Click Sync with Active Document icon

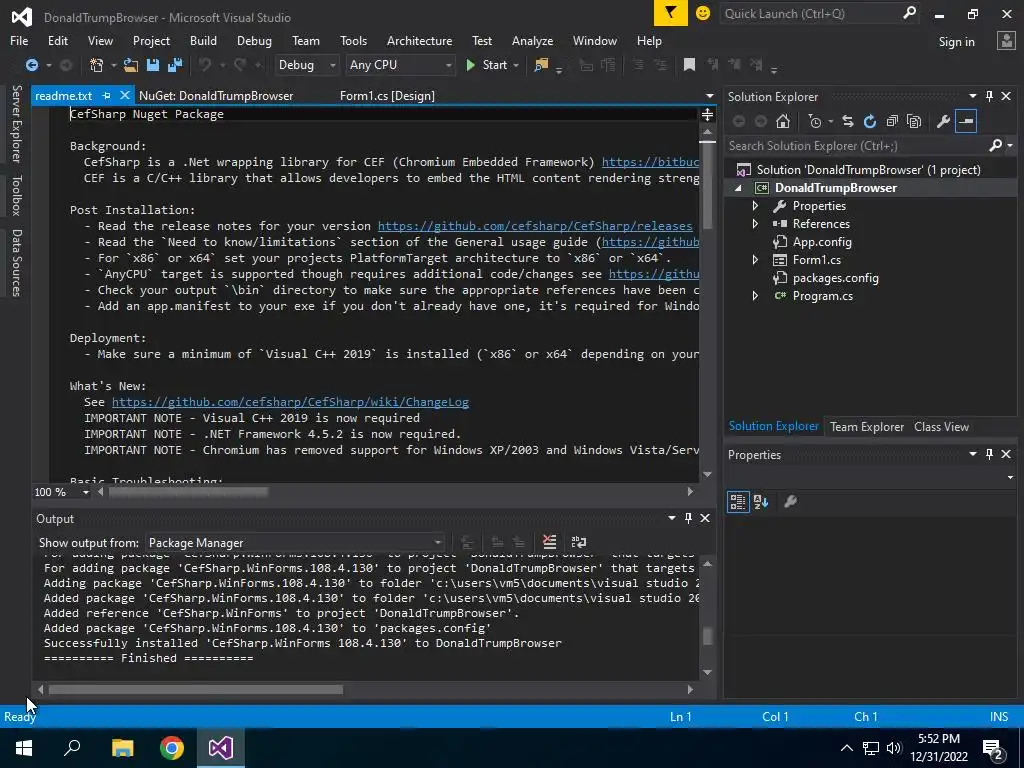[x=848, y=121]
